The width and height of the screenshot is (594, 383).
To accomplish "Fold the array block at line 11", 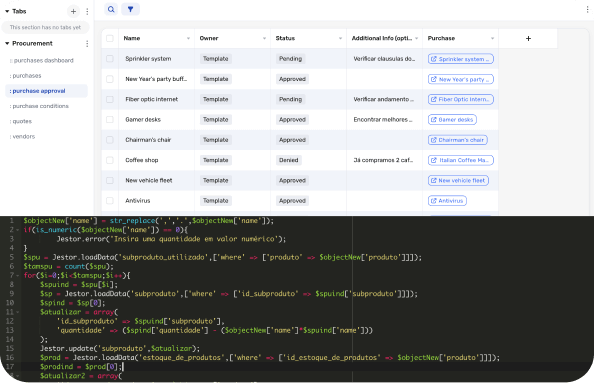I will 17,312.
